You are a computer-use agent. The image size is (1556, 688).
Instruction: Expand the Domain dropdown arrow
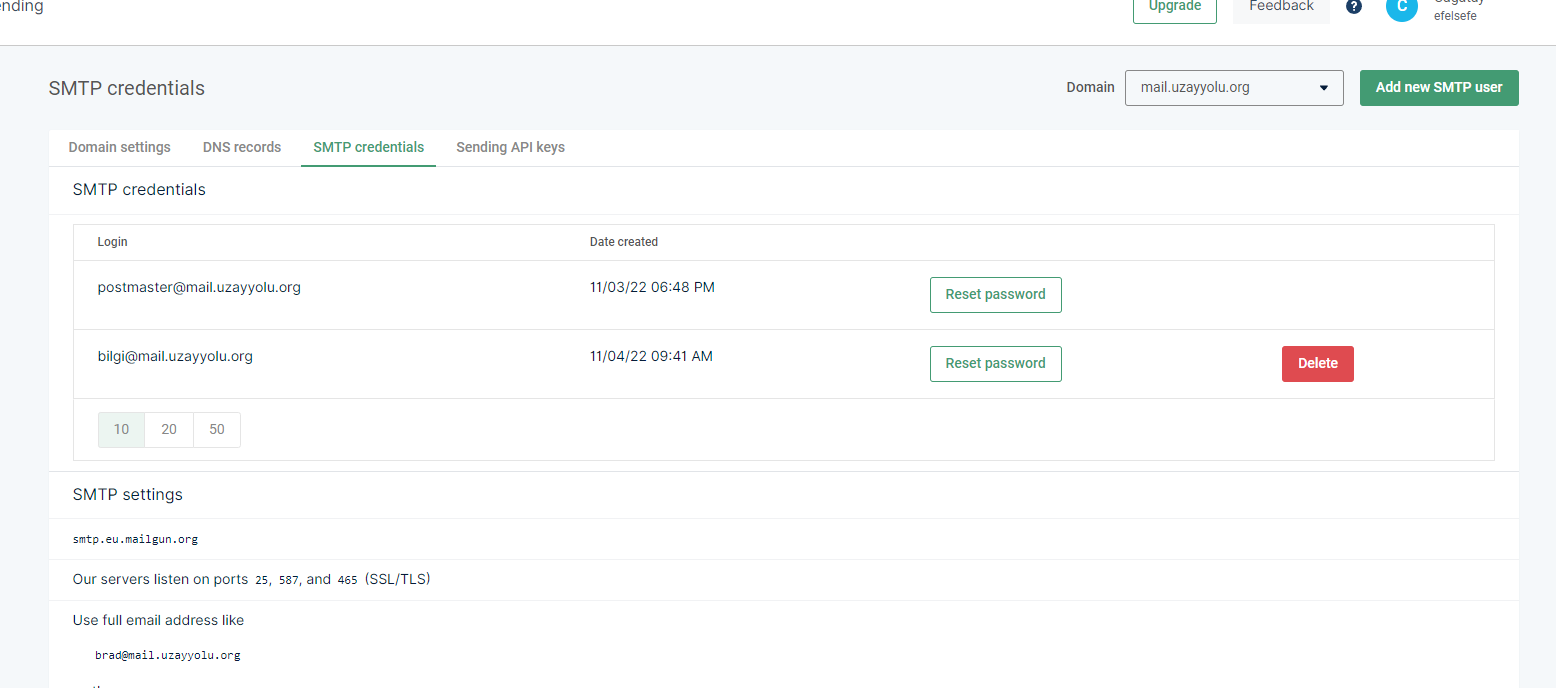pyautogui.click(x=1324, y=88)
